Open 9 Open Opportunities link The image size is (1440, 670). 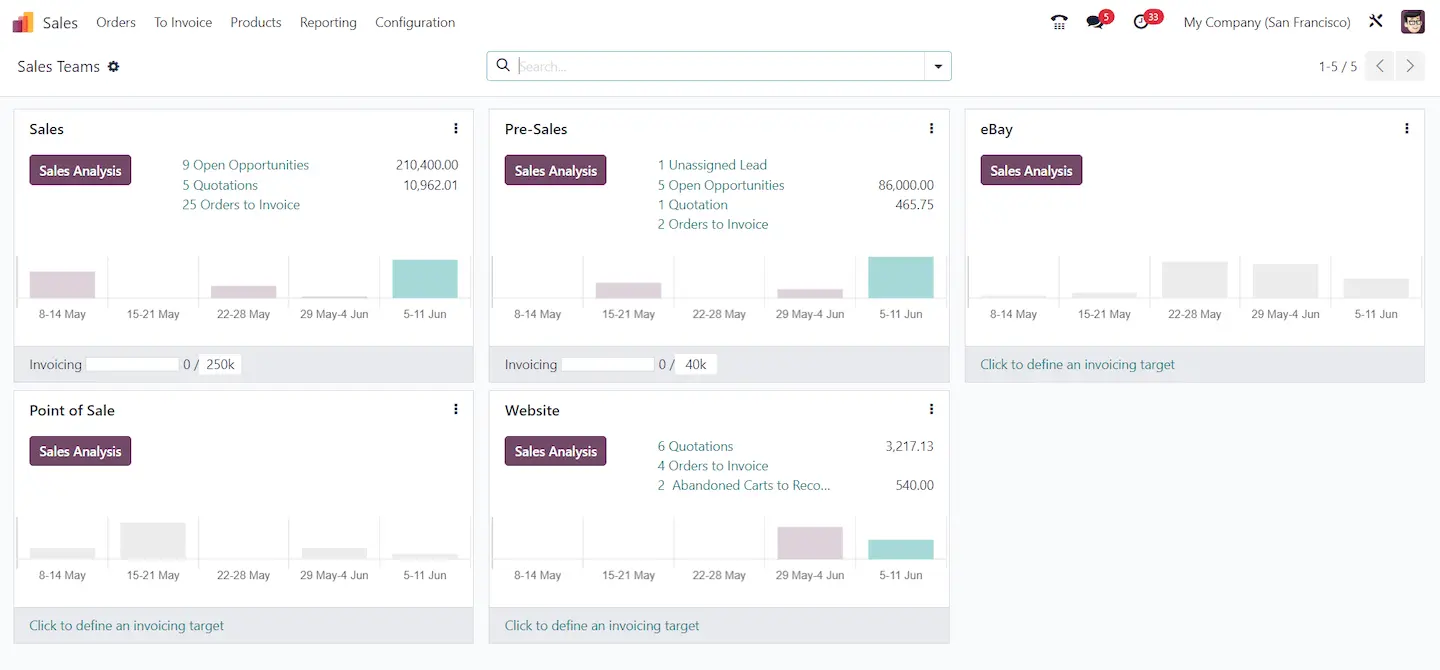point(245,165)
